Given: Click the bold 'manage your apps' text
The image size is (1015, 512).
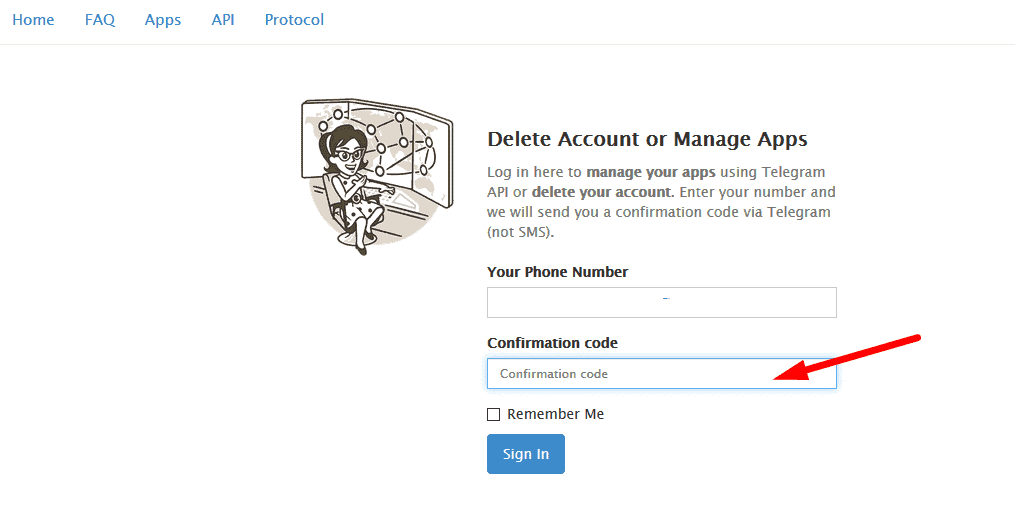Looking at the screenshot, I should (649, 172).
